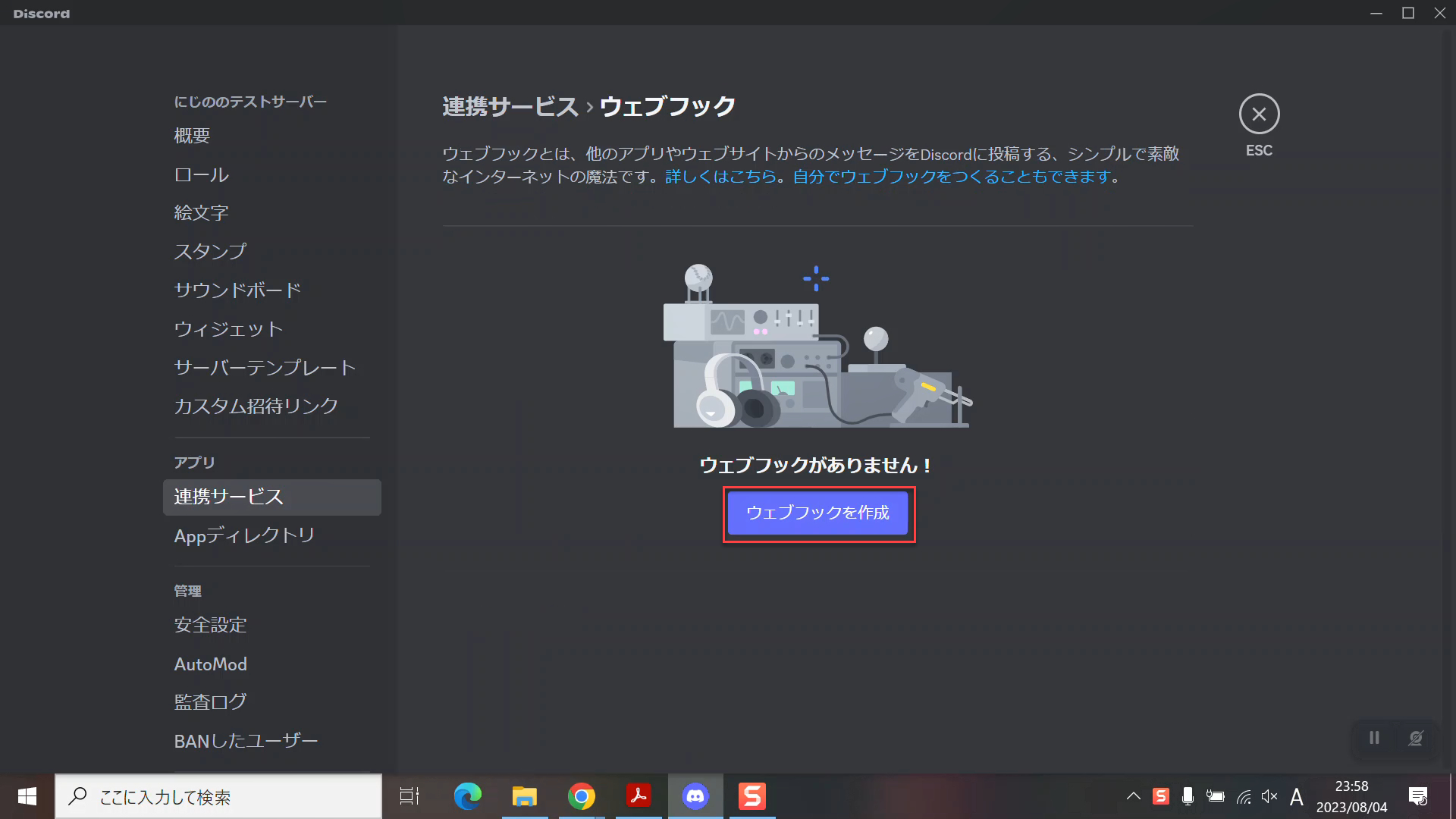Select 概要 in the server settings sidebar

(x=192, y=135)
